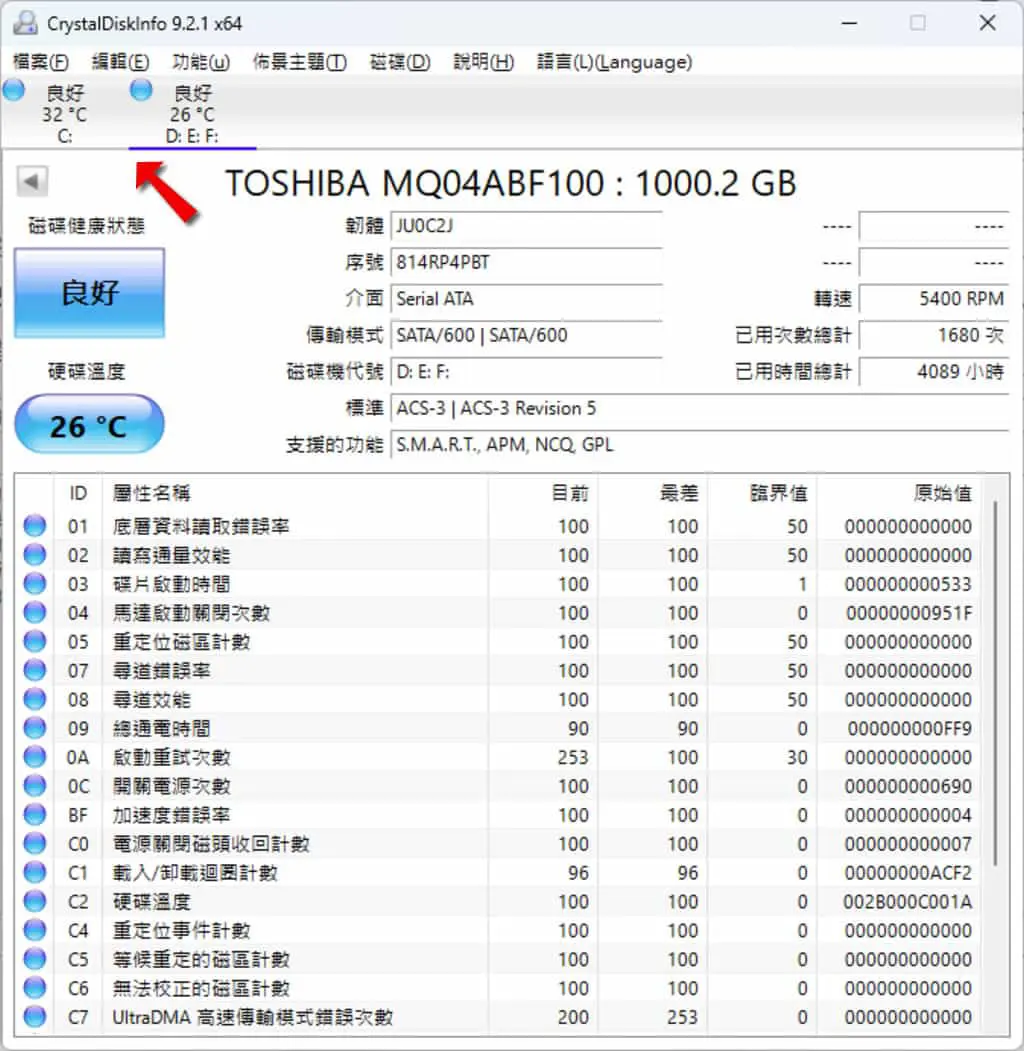Click the blue status orb for D: E: F:
Image resolution: width=1024 pixels, height=1051 pixels.
141,90
